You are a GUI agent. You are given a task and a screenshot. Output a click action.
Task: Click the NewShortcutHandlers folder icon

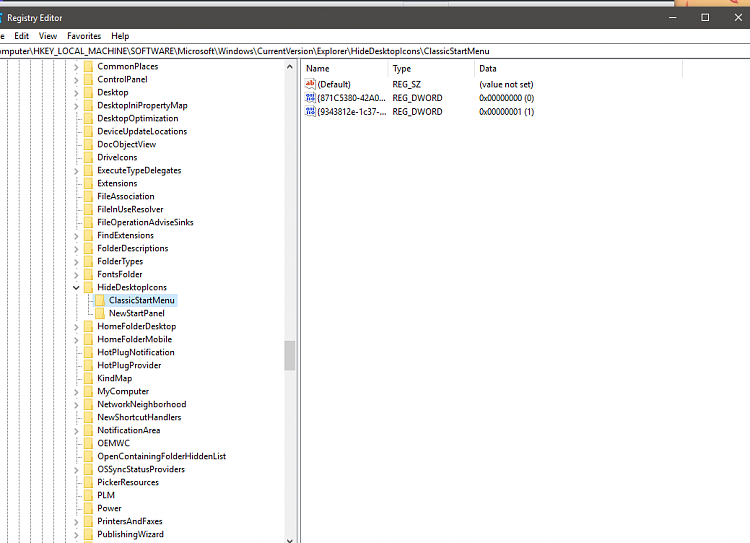(88, 417)
